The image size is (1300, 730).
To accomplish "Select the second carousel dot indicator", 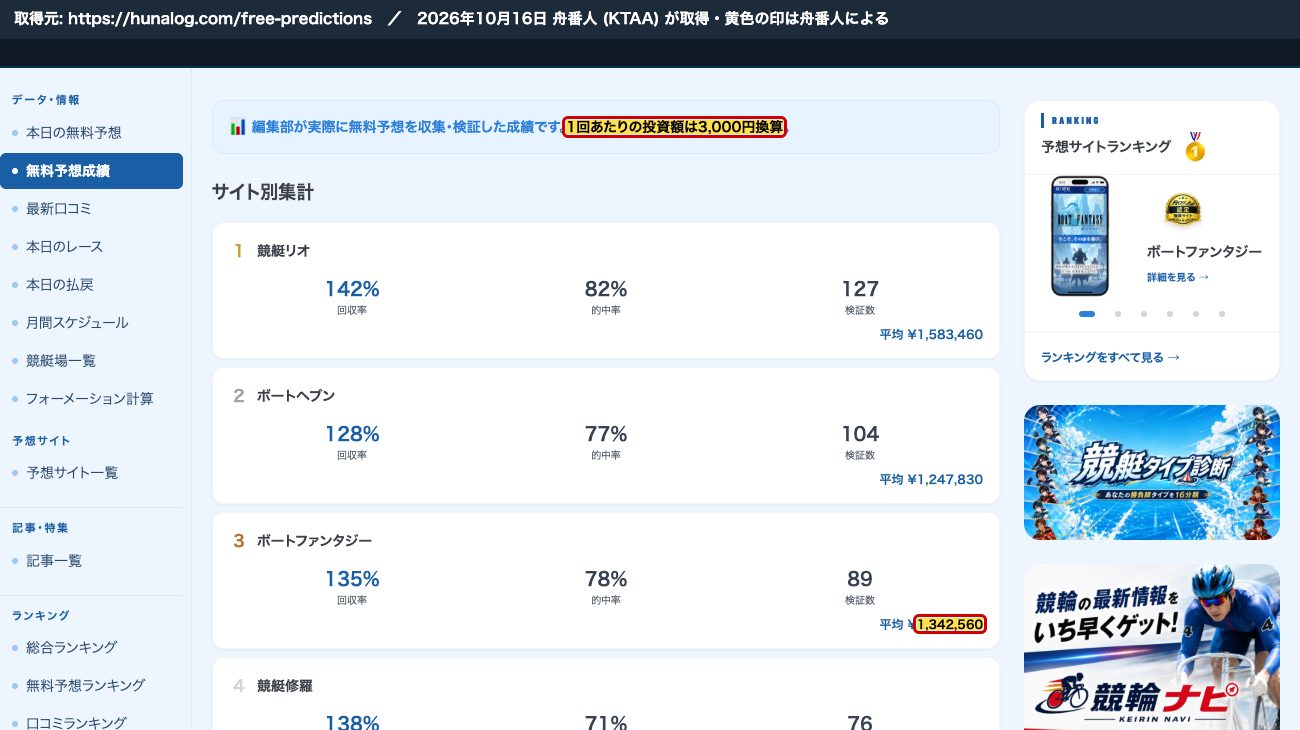I will [1118, 314].
